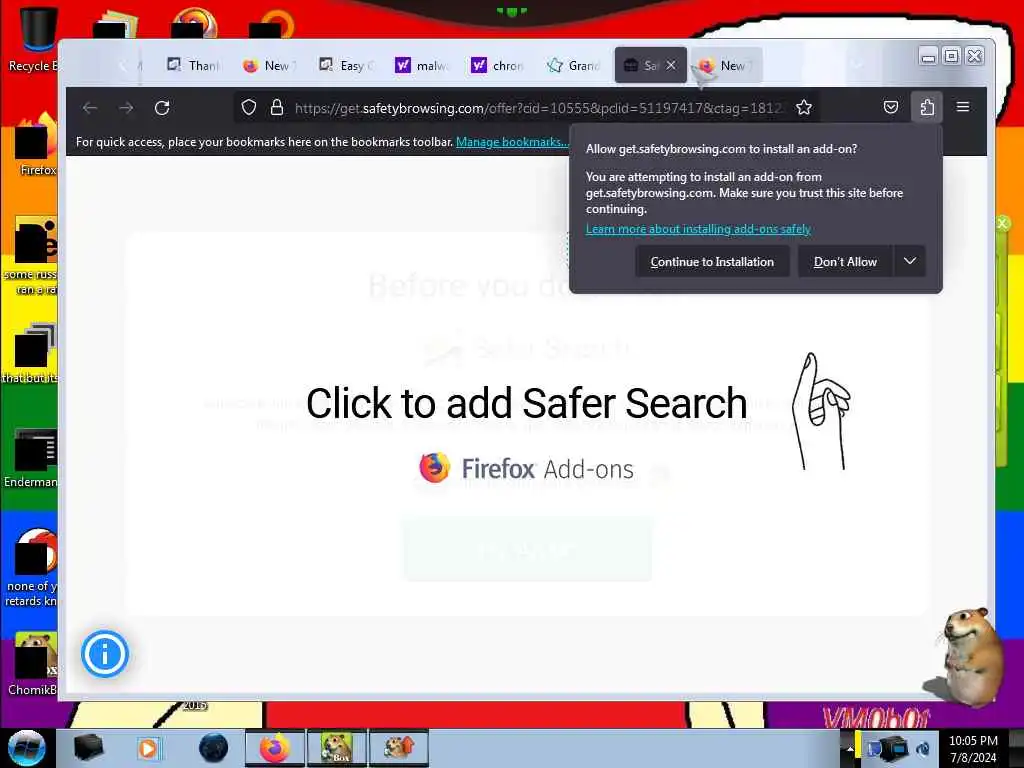This screenshot has width=1024, height=768.
Task: Click the blue info circle icon
Action: (x=104, y=654)
